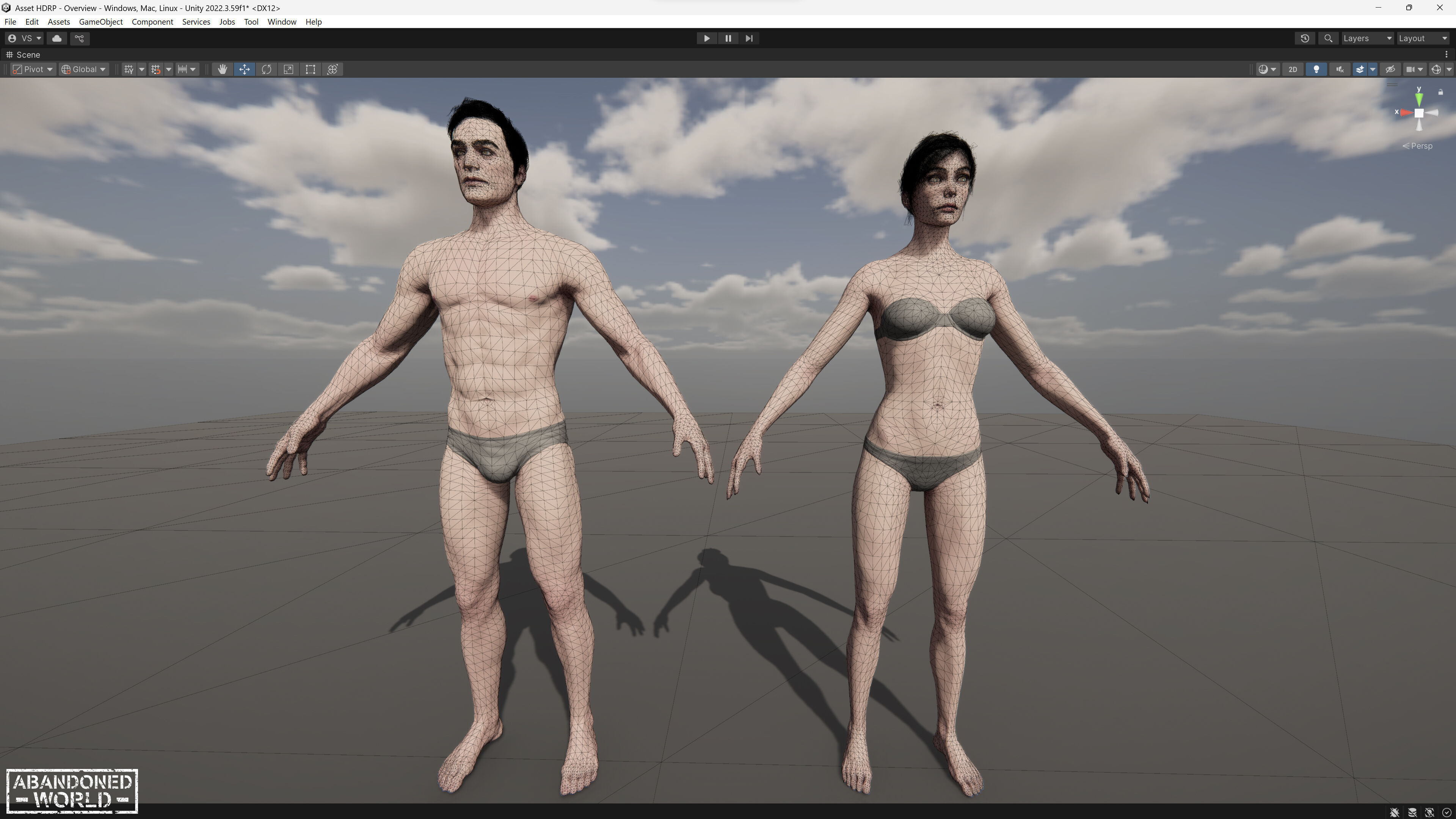Toggle 2D view mode
Screen dimensions: 1456x819
point(1292,69)
